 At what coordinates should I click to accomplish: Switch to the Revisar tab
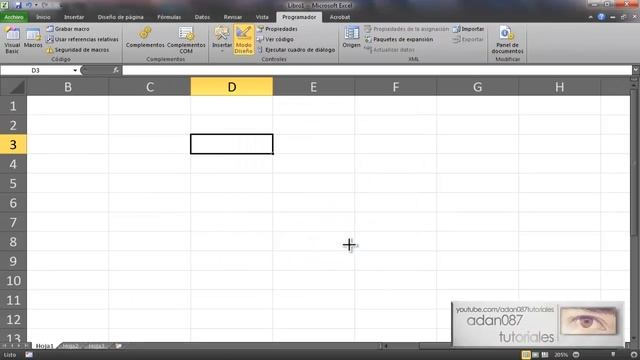click(233, 17)
